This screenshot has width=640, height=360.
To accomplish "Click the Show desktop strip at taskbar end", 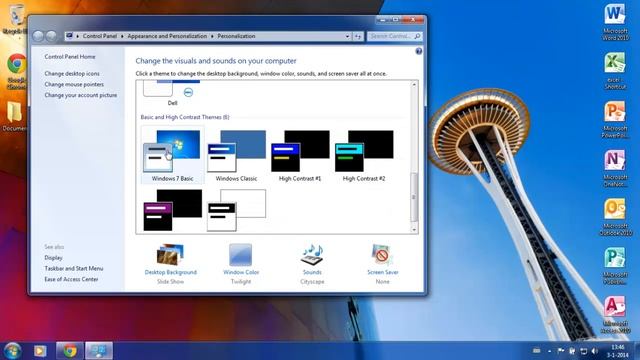I will (x=637, y=351).
